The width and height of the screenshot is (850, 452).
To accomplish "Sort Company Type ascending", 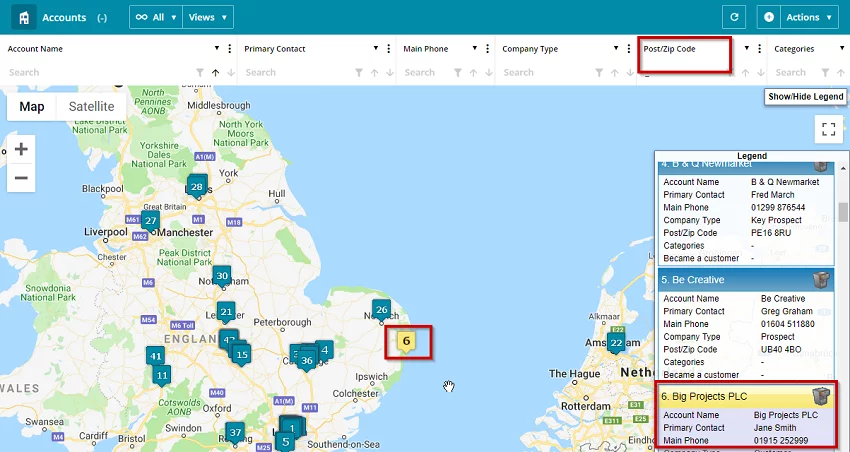I will 615,73.
